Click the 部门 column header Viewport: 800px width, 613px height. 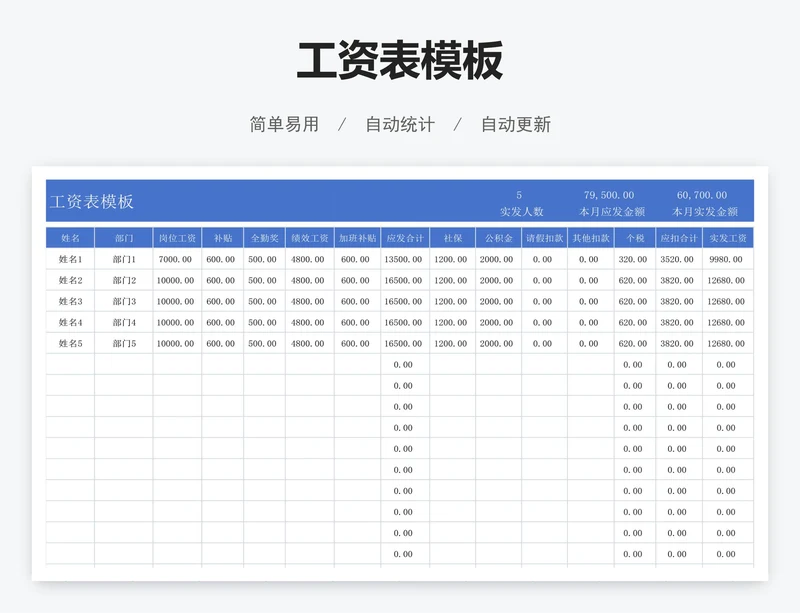[124, 238]
